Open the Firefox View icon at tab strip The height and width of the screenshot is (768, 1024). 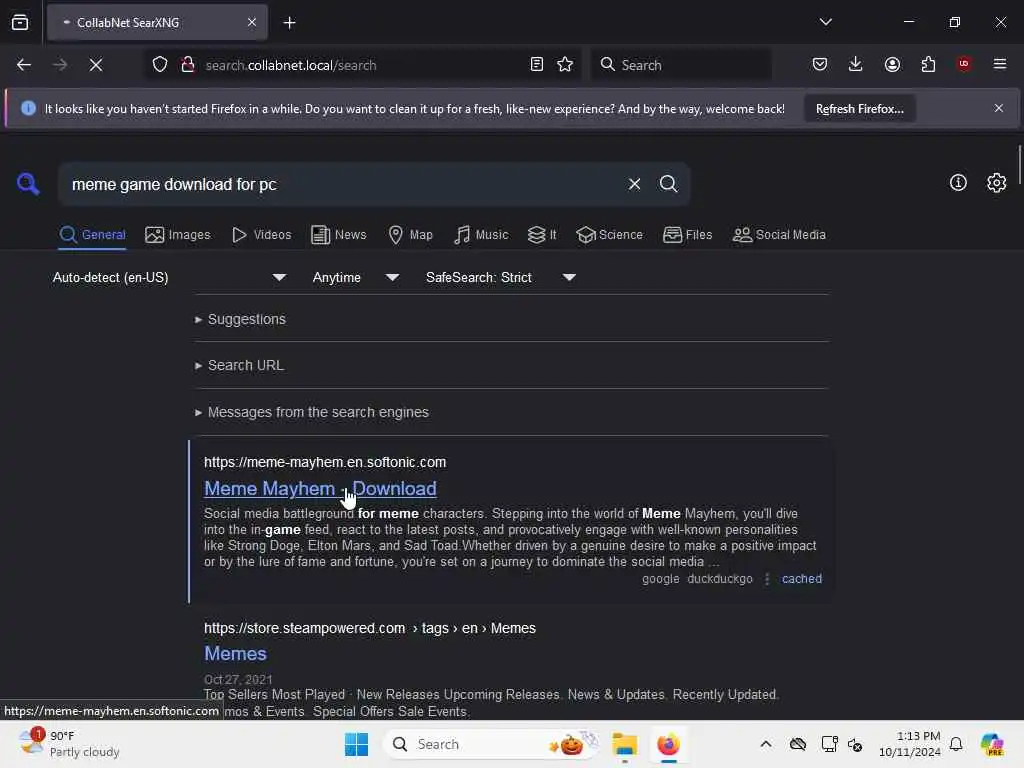click(20, 22)
